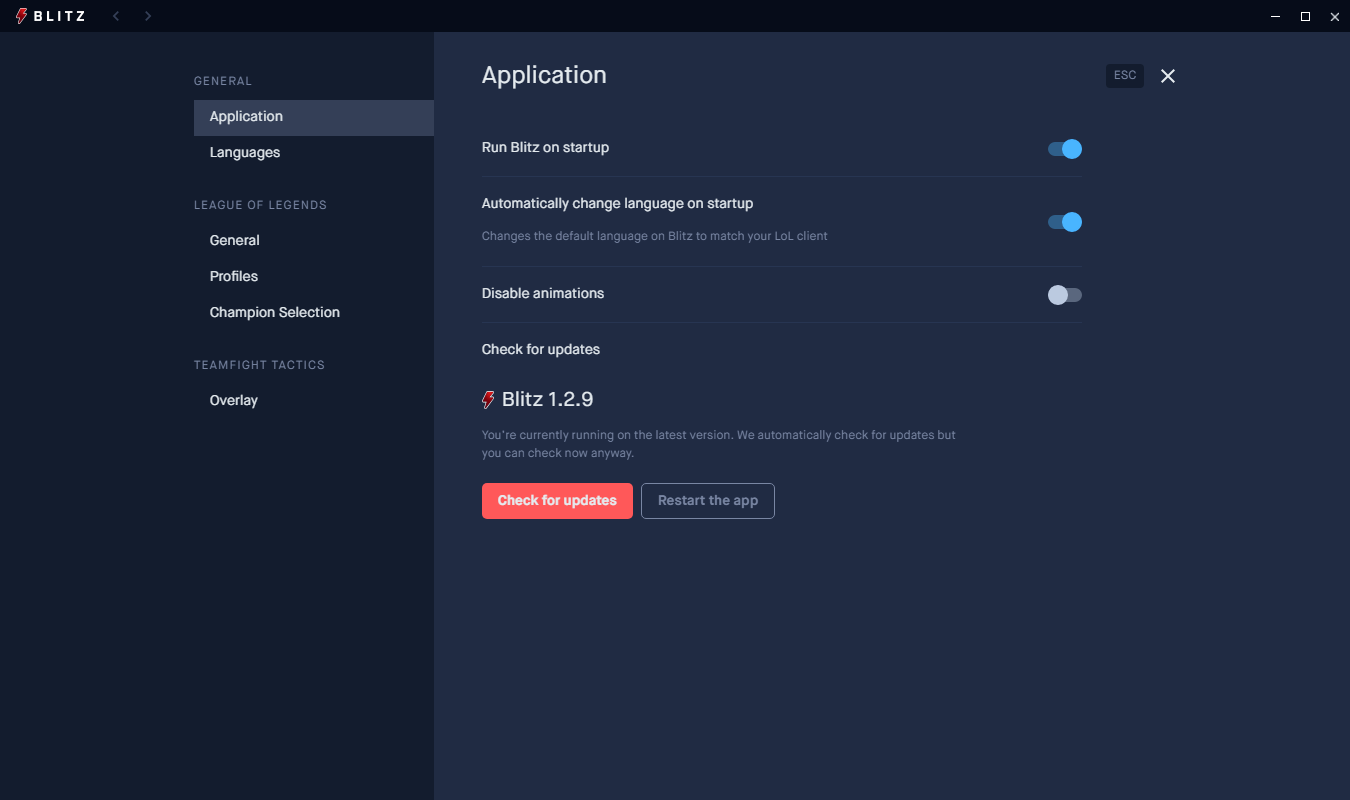Toggle automatic language change on startup
Viewport: 1350px width, 800px height.
tap(1065, 222)
